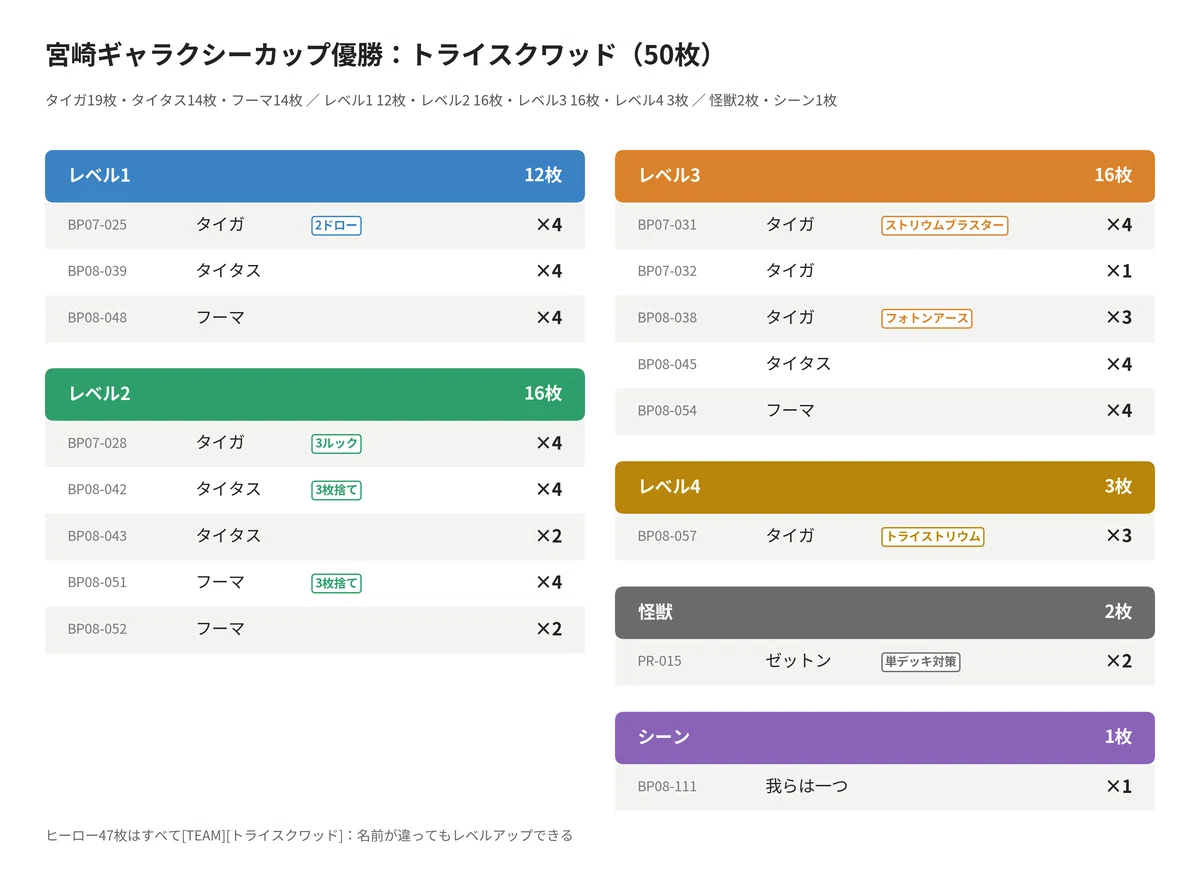This screenshot has height=870, width=1200.
Task: Click the ×4 quantity in the BP07-025 row
Action: click(x=549, y=225)
